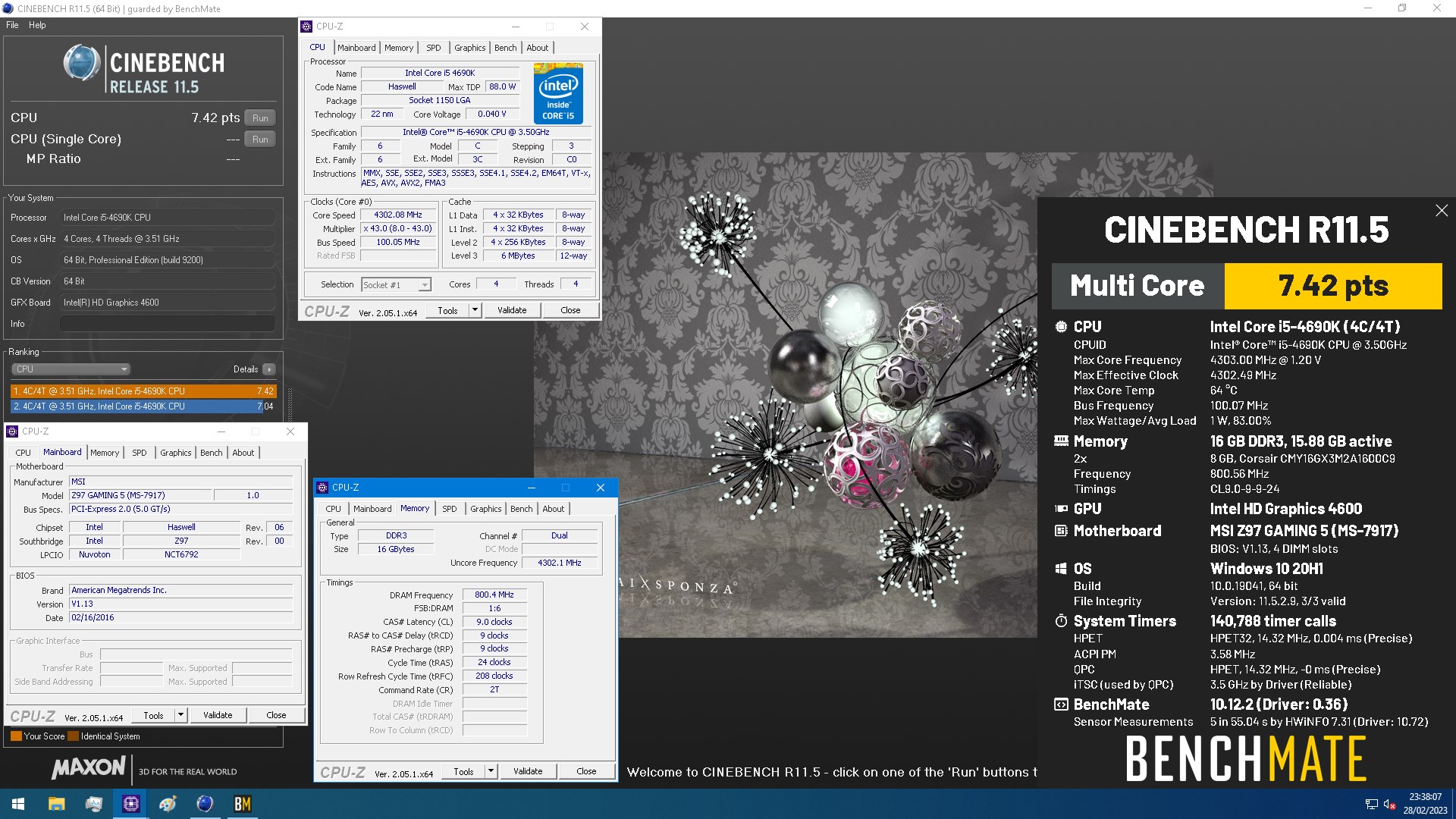Run the CPU benchmark
Image resolution: width=1456 pixels, height=819 pixels.
tap(260, 118)
